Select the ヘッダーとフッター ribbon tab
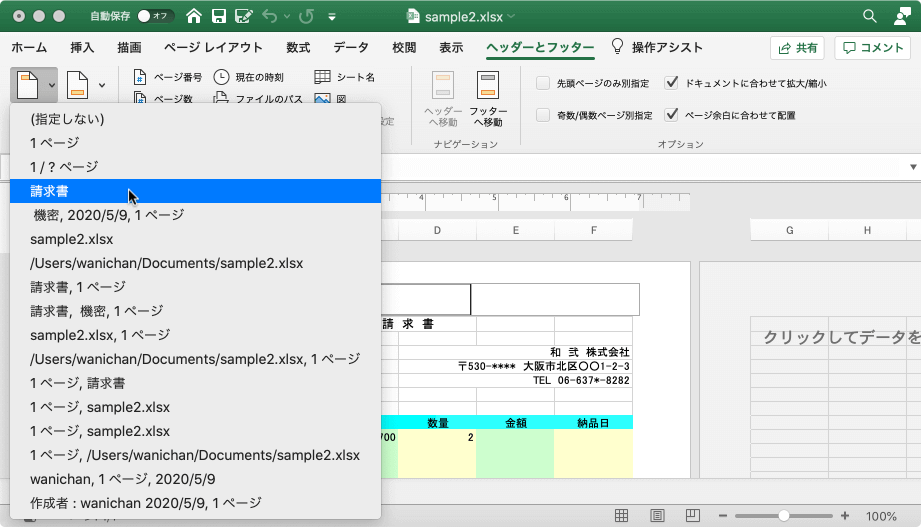The width and height of the screenshot is (921, 527). (x=540, y=48)
